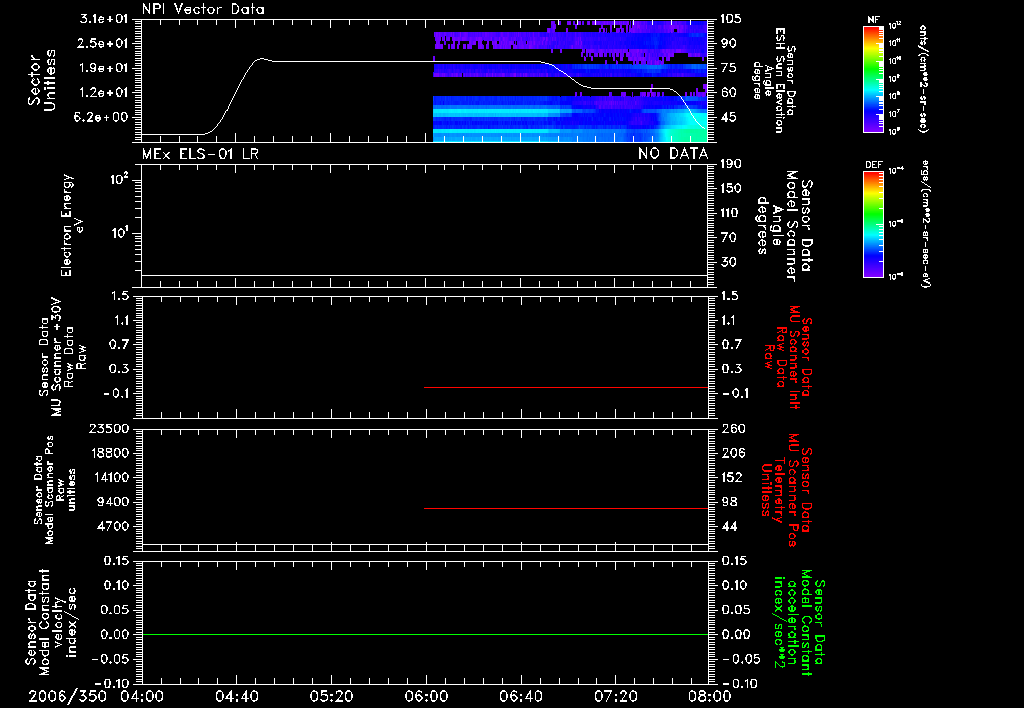Click the '18800' scanner position tick label
This screenshot has width=1024, height=708.
pos(109,453)
